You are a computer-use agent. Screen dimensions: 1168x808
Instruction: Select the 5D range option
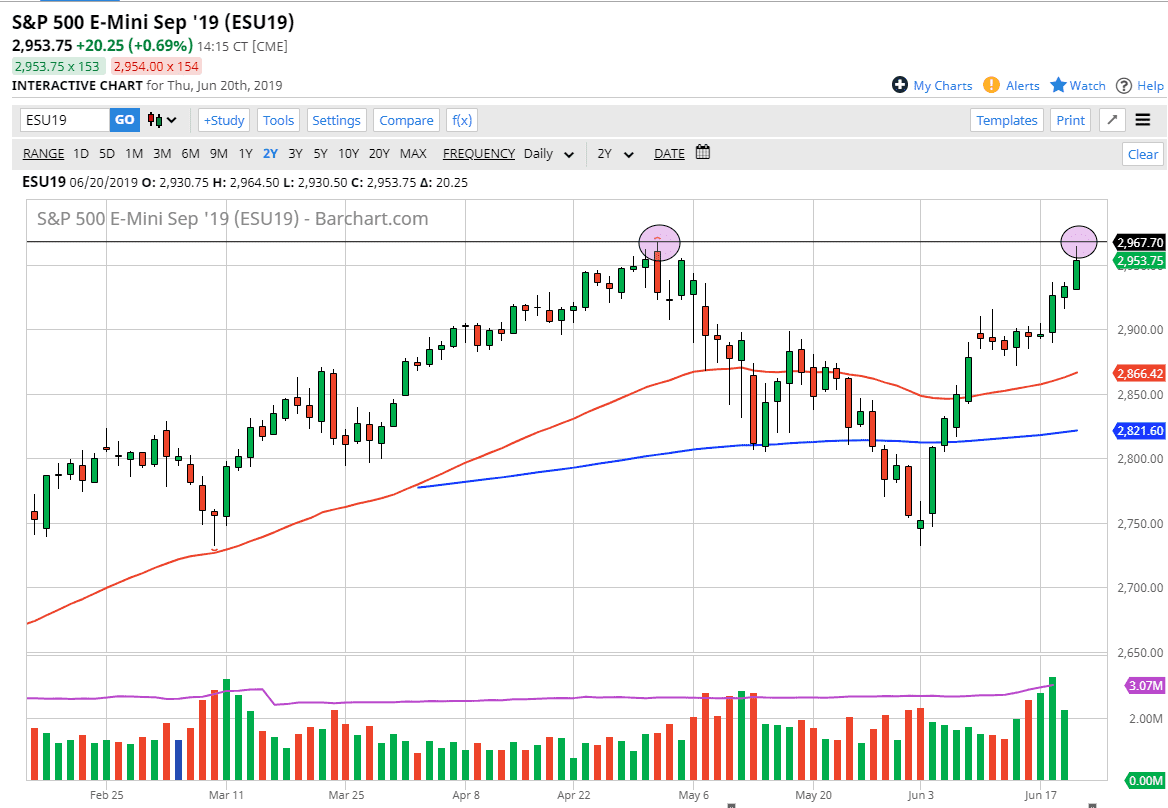coord(107,153)
